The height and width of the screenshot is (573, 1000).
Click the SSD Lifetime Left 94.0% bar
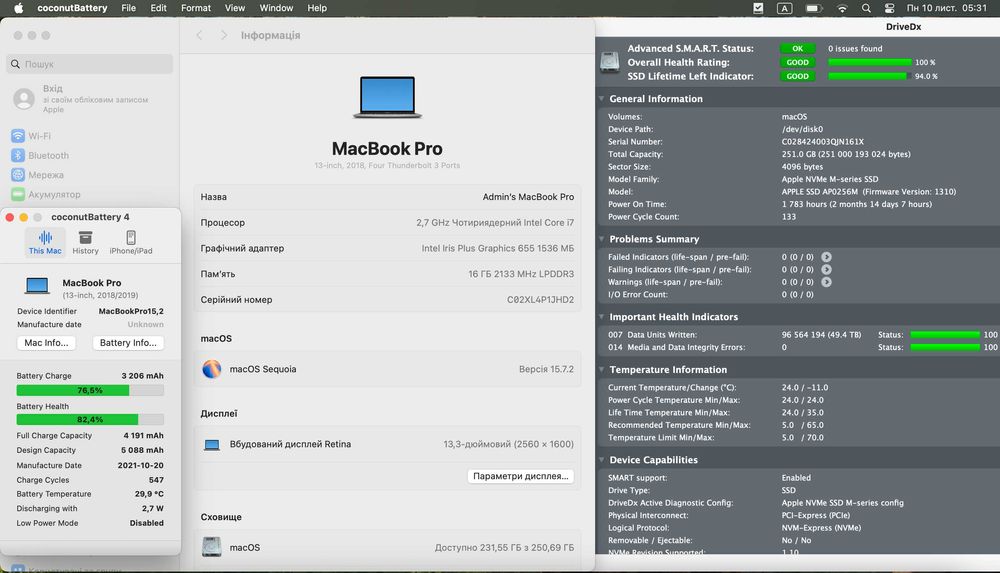869,76
